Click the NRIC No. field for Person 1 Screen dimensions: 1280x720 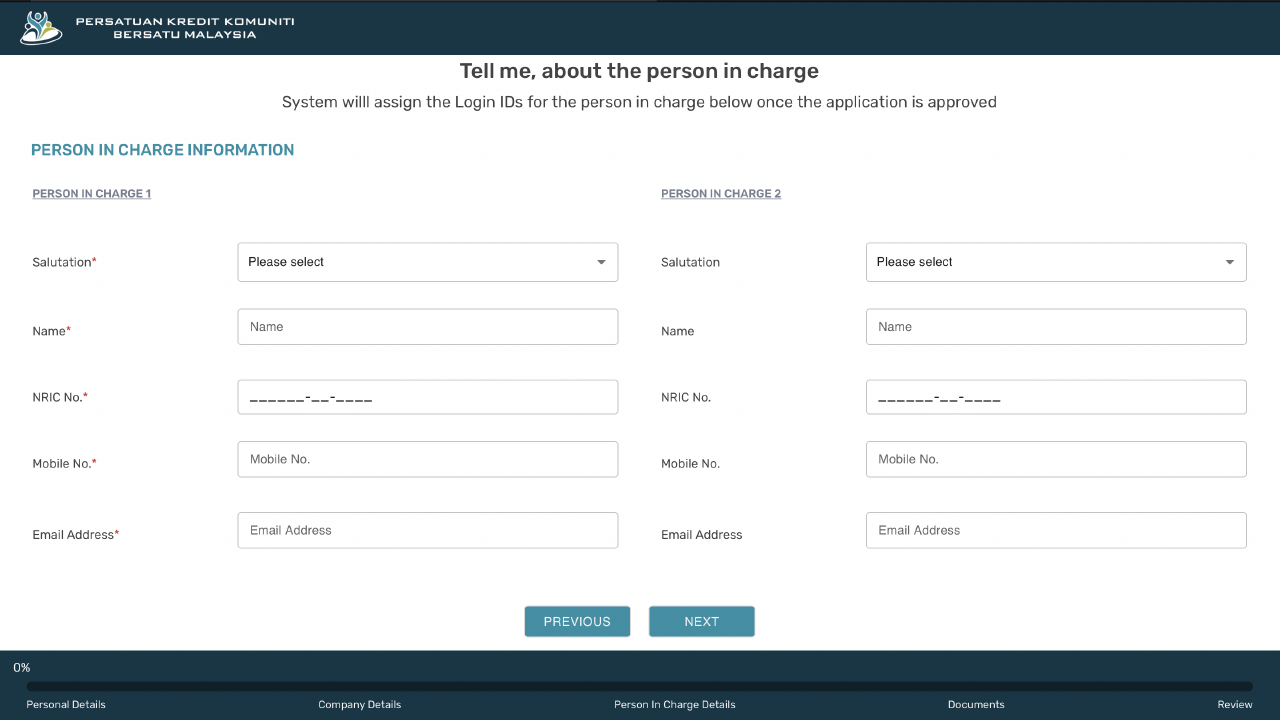[428, 397]
